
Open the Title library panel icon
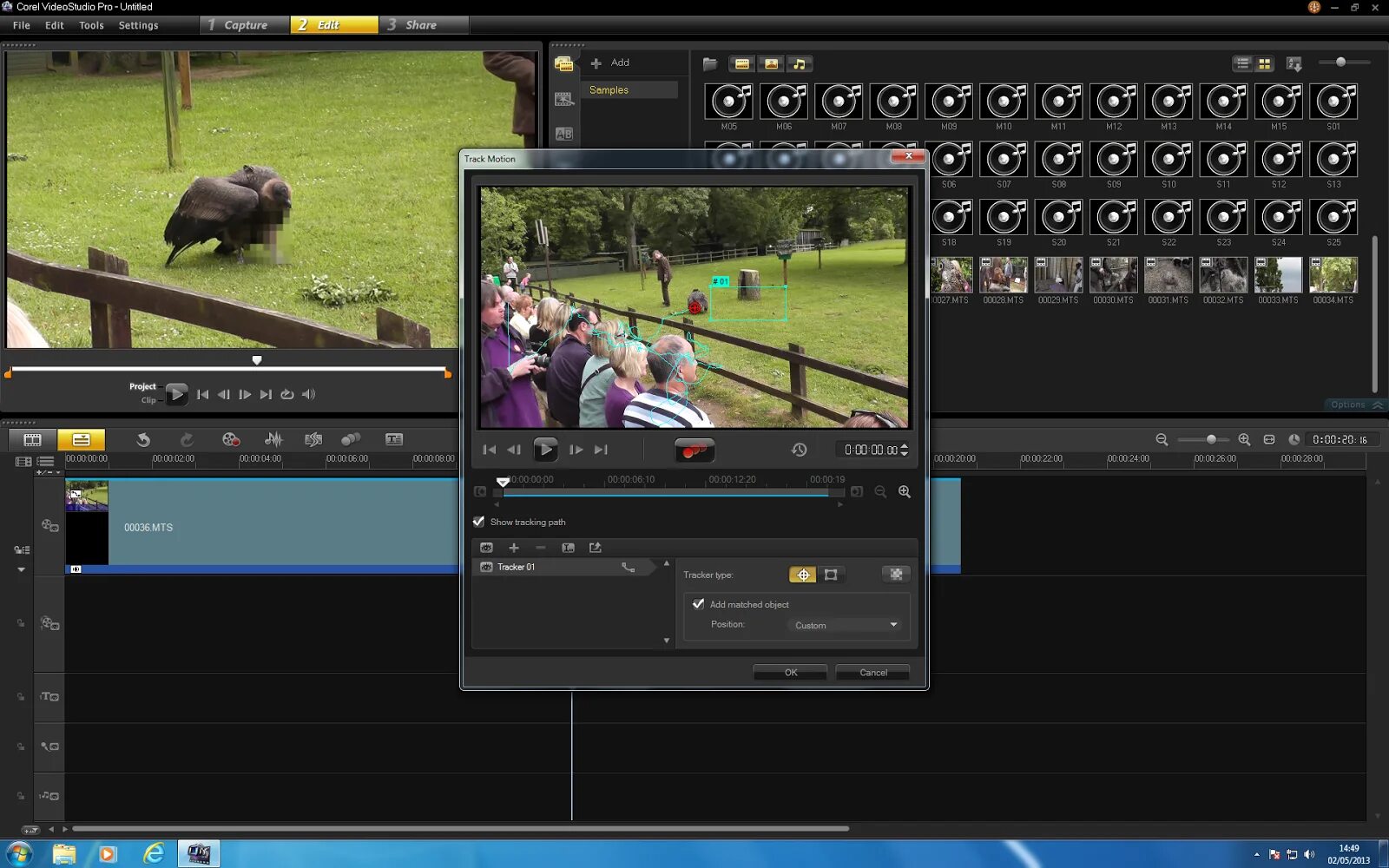click(564, 134)
